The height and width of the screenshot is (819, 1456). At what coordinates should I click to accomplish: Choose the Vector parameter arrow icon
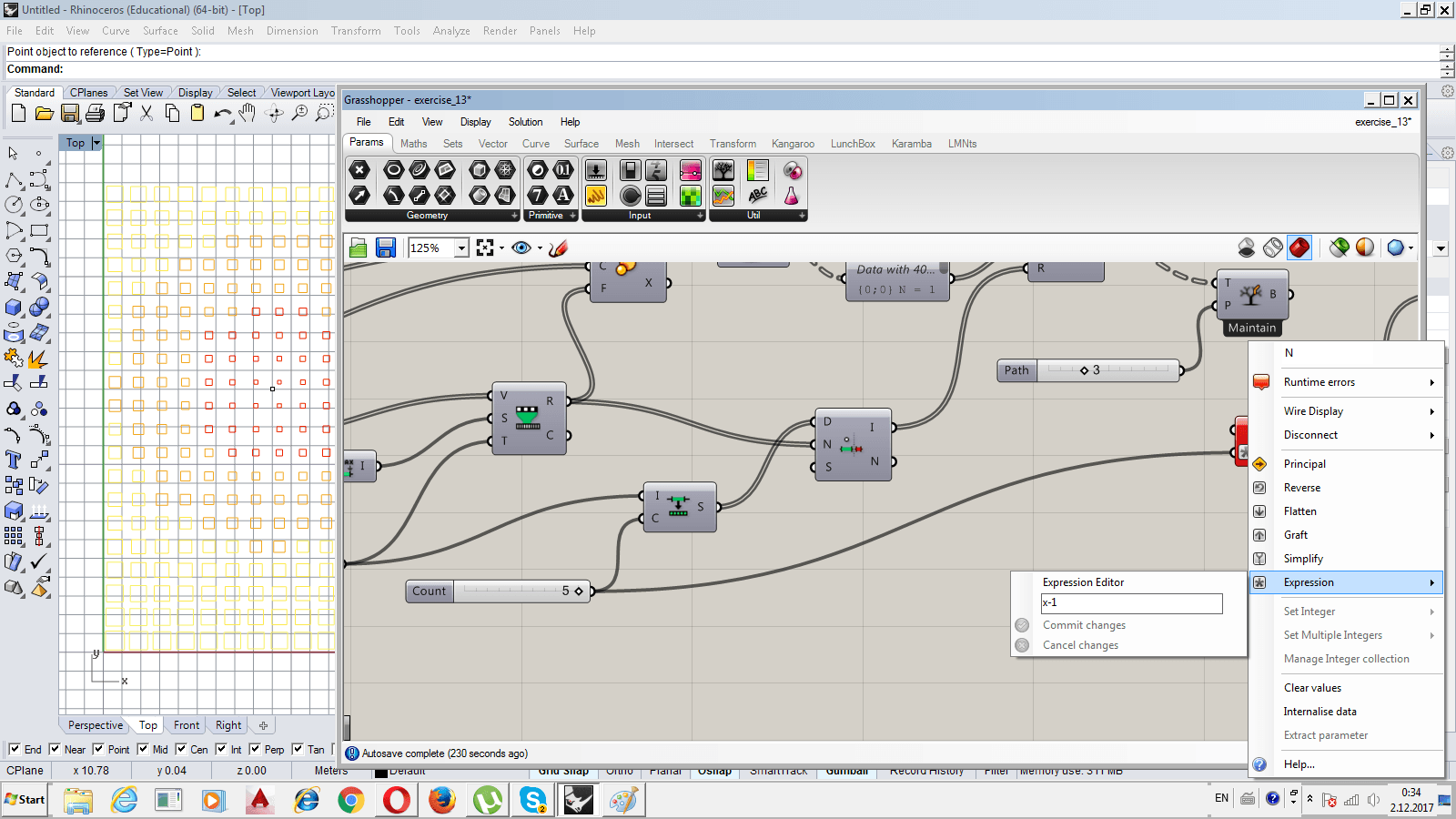[359, 196]
